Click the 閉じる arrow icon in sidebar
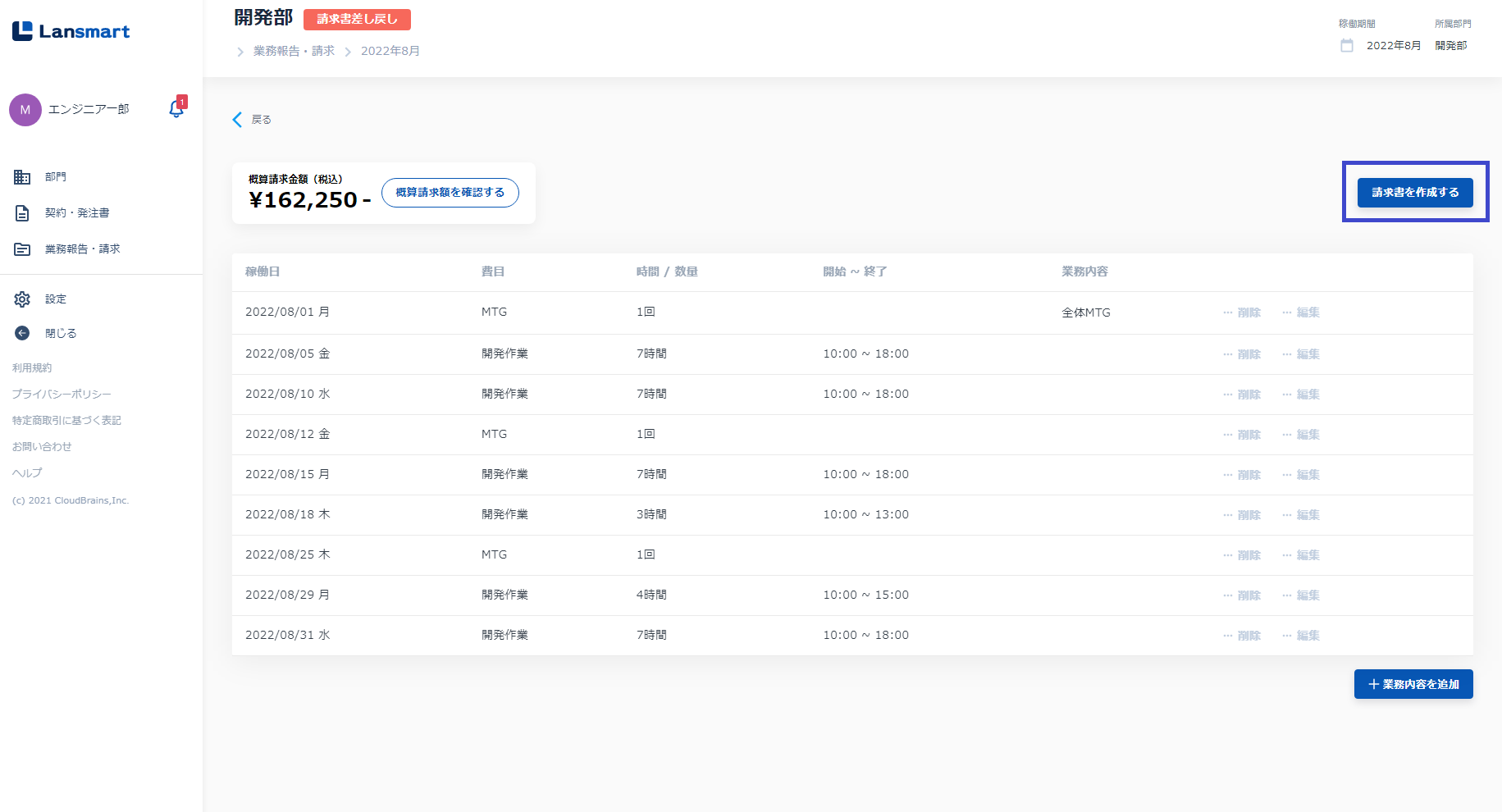Screen dimensions: 1502x812 tap(22, 333)
